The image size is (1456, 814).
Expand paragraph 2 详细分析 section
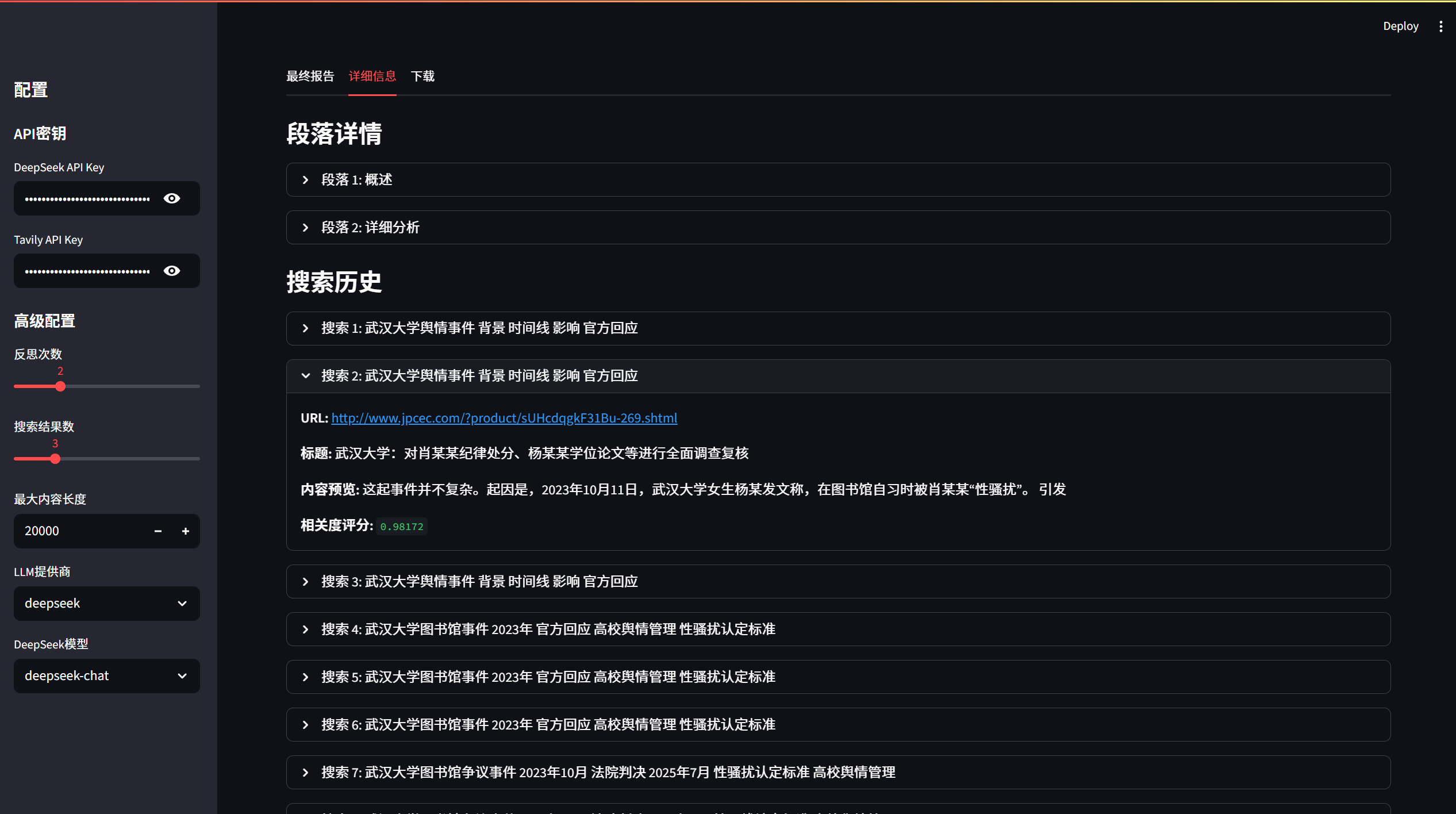[x=370, y=228]
